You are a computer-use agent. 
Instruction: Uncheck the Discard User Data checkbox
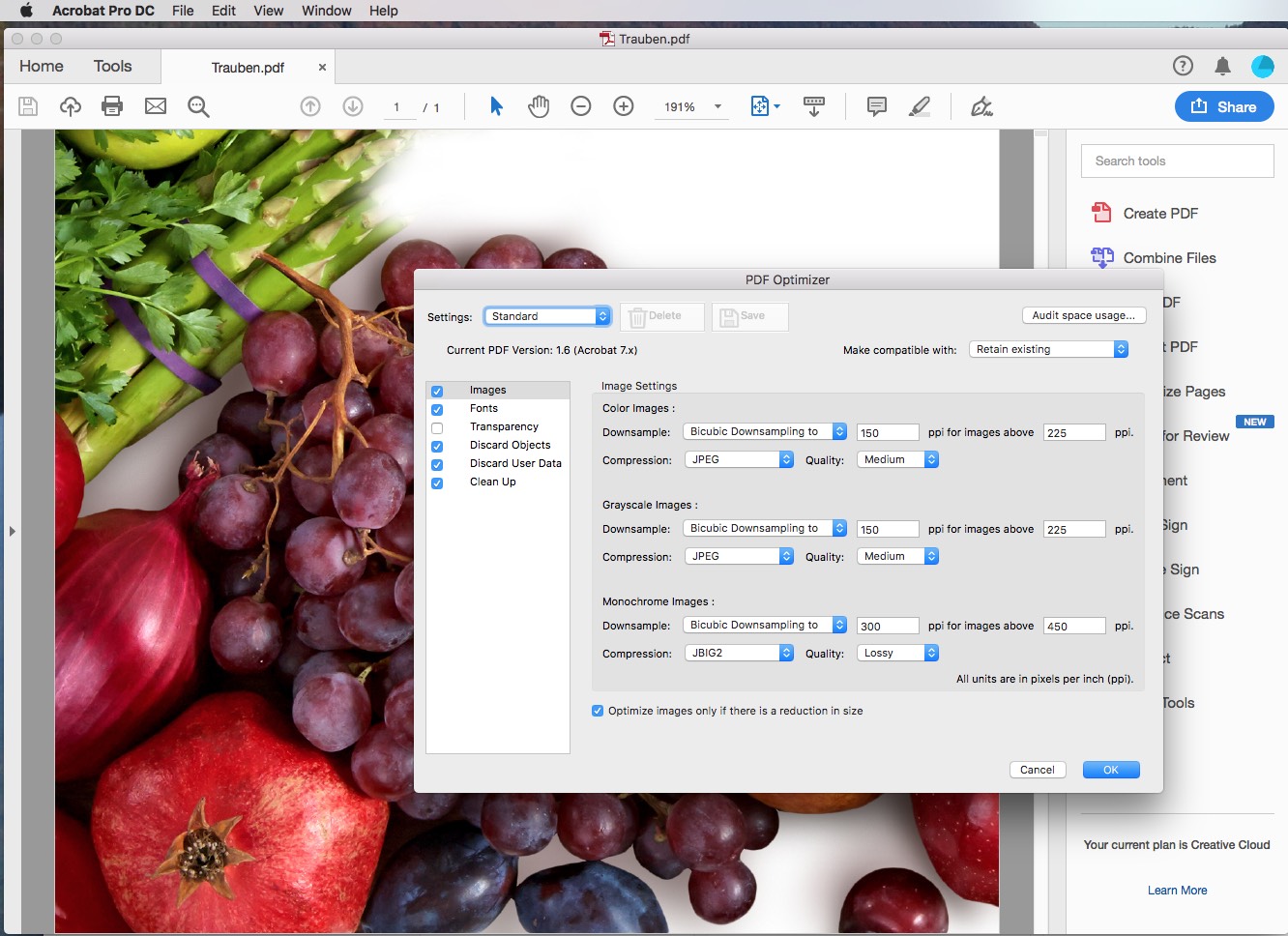437,464
